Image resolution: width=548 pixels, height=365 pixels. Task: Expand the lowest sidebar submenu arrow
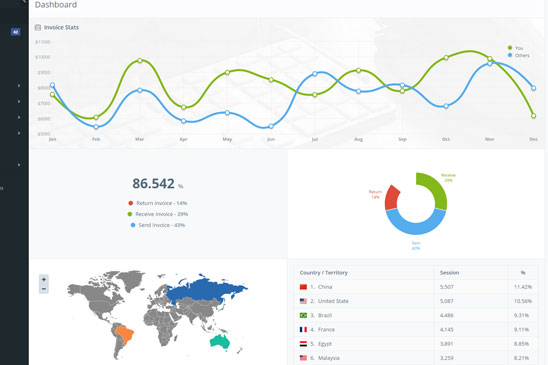[x=19, y=165]
